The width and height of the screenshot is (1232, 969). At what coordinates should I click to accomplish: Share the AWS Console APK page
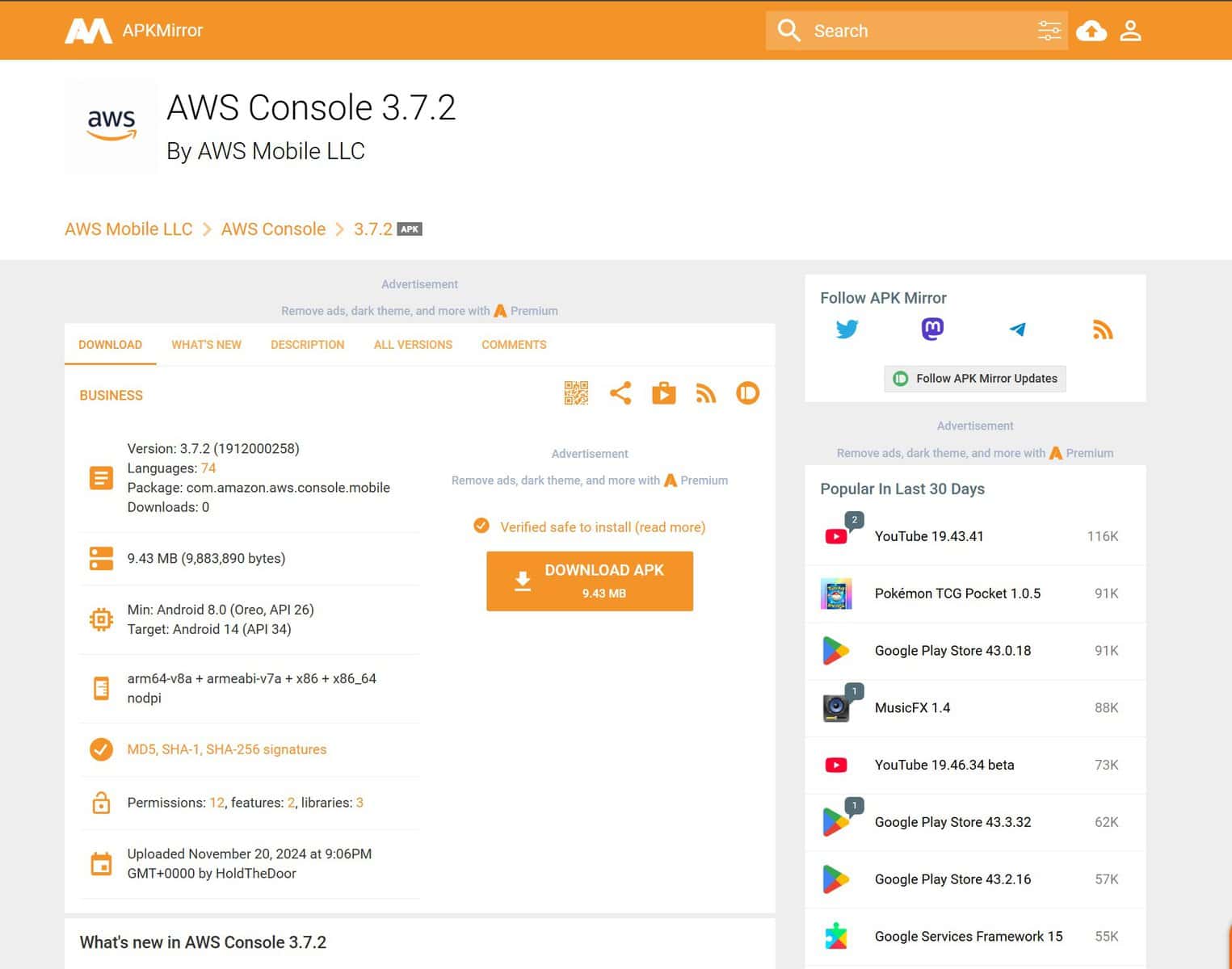click(620, 393)
